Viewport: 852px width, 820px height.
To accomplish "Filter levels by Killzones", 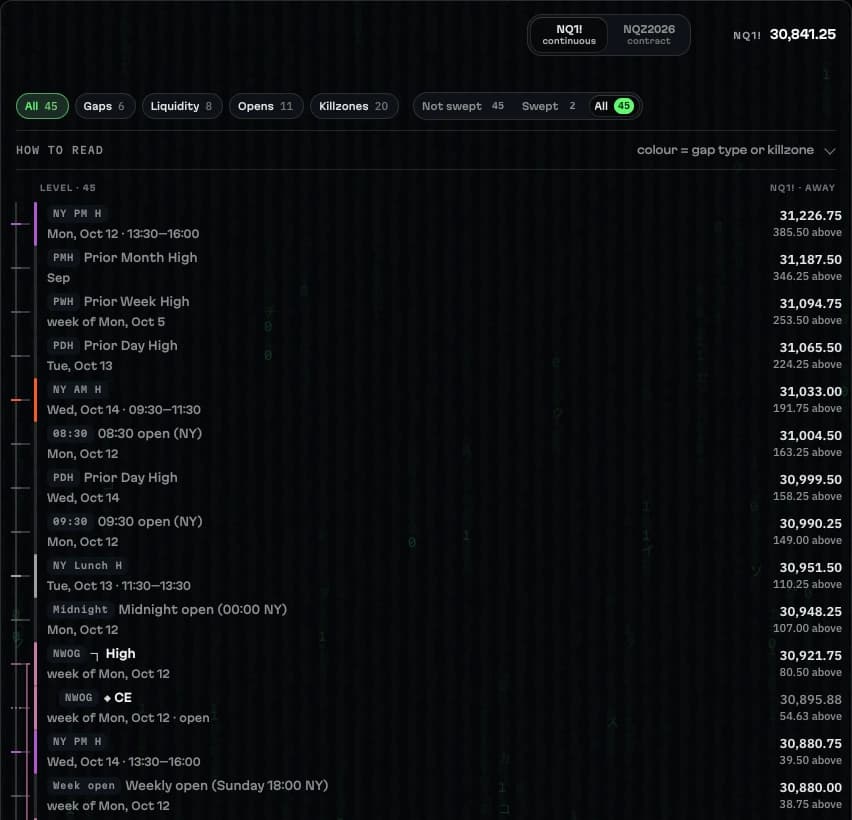I will [354, 106].
